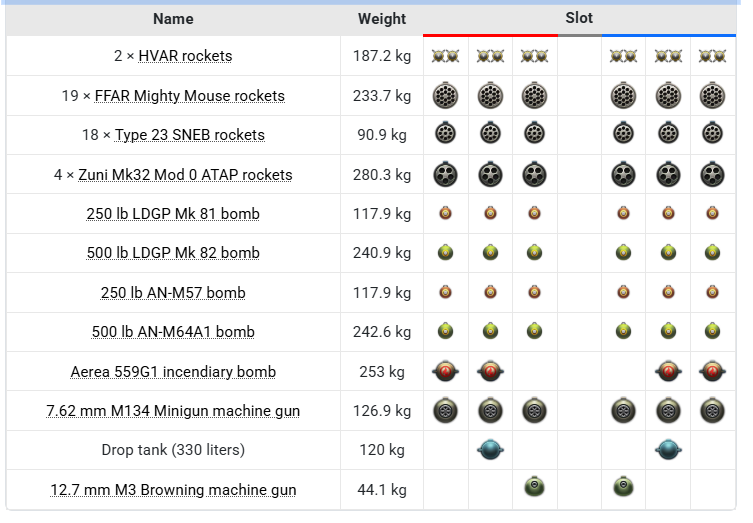Click leftmost bomb icon in AN-M57 row
753x523 pixels.
pos(445,292)
